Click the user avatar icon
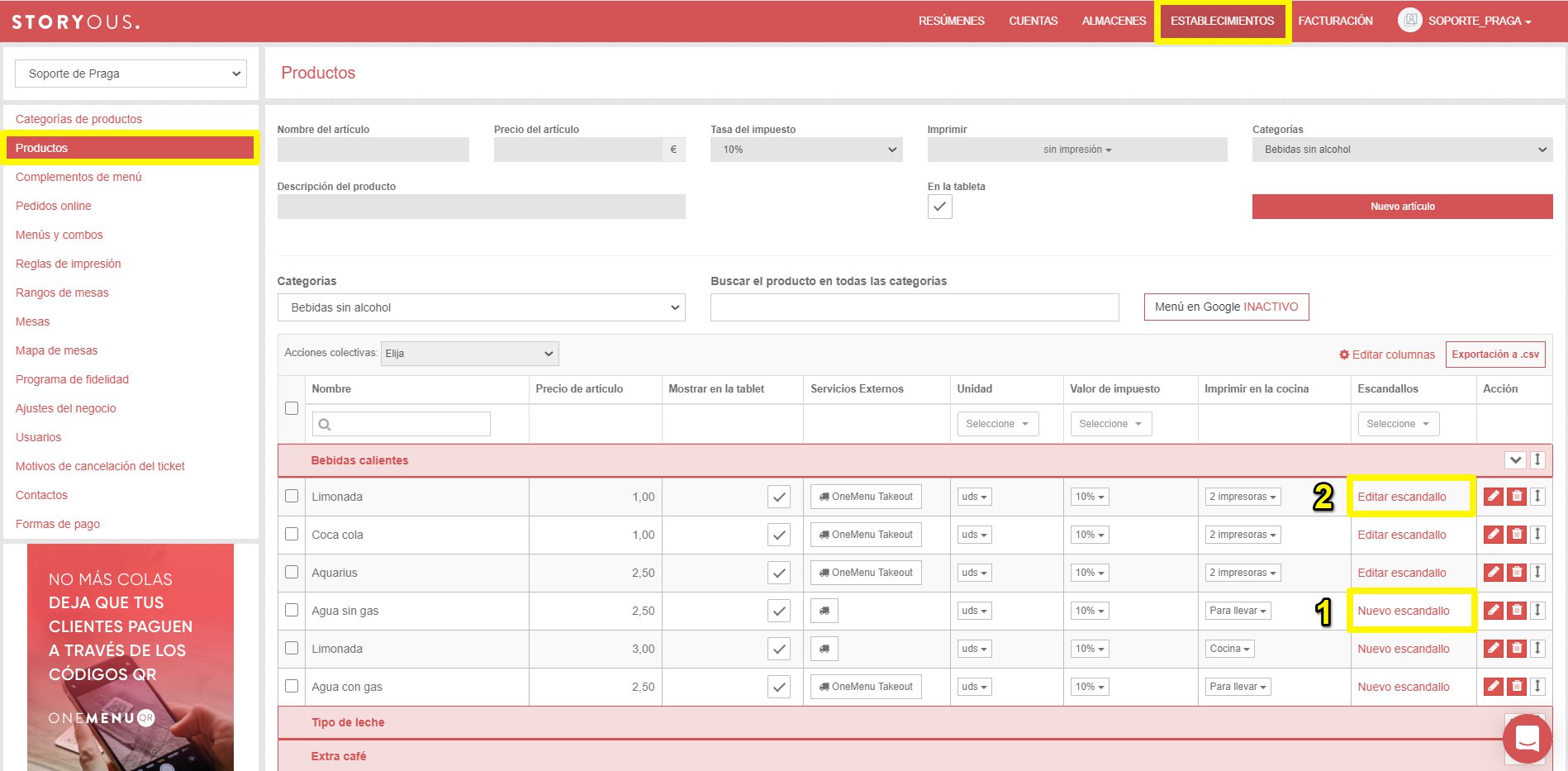Image resolution: width=1568 pixels, height=771 pixels. click(x=1409, y=20)
